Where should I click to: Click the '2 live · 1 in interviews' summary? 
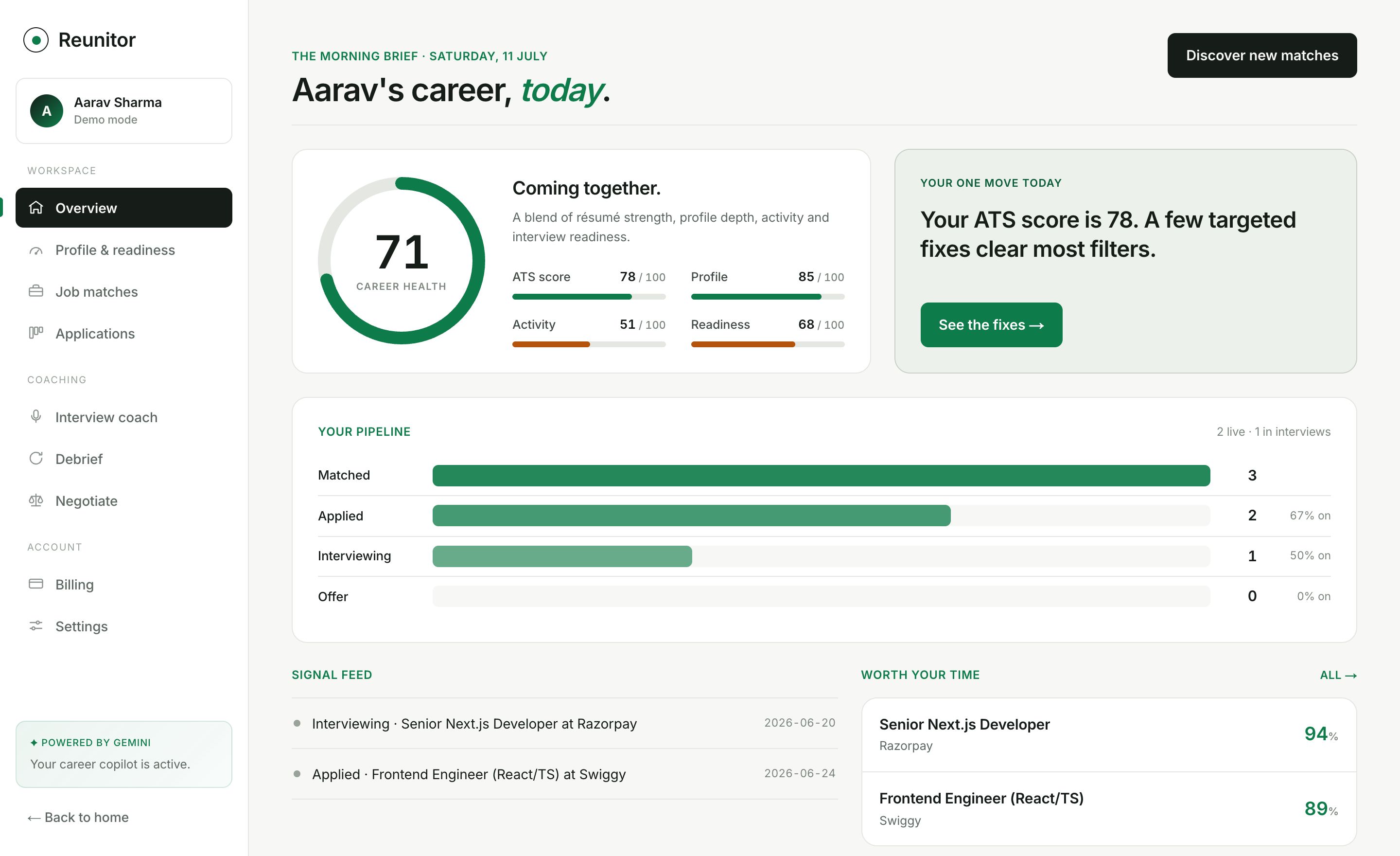(1273, 431)
